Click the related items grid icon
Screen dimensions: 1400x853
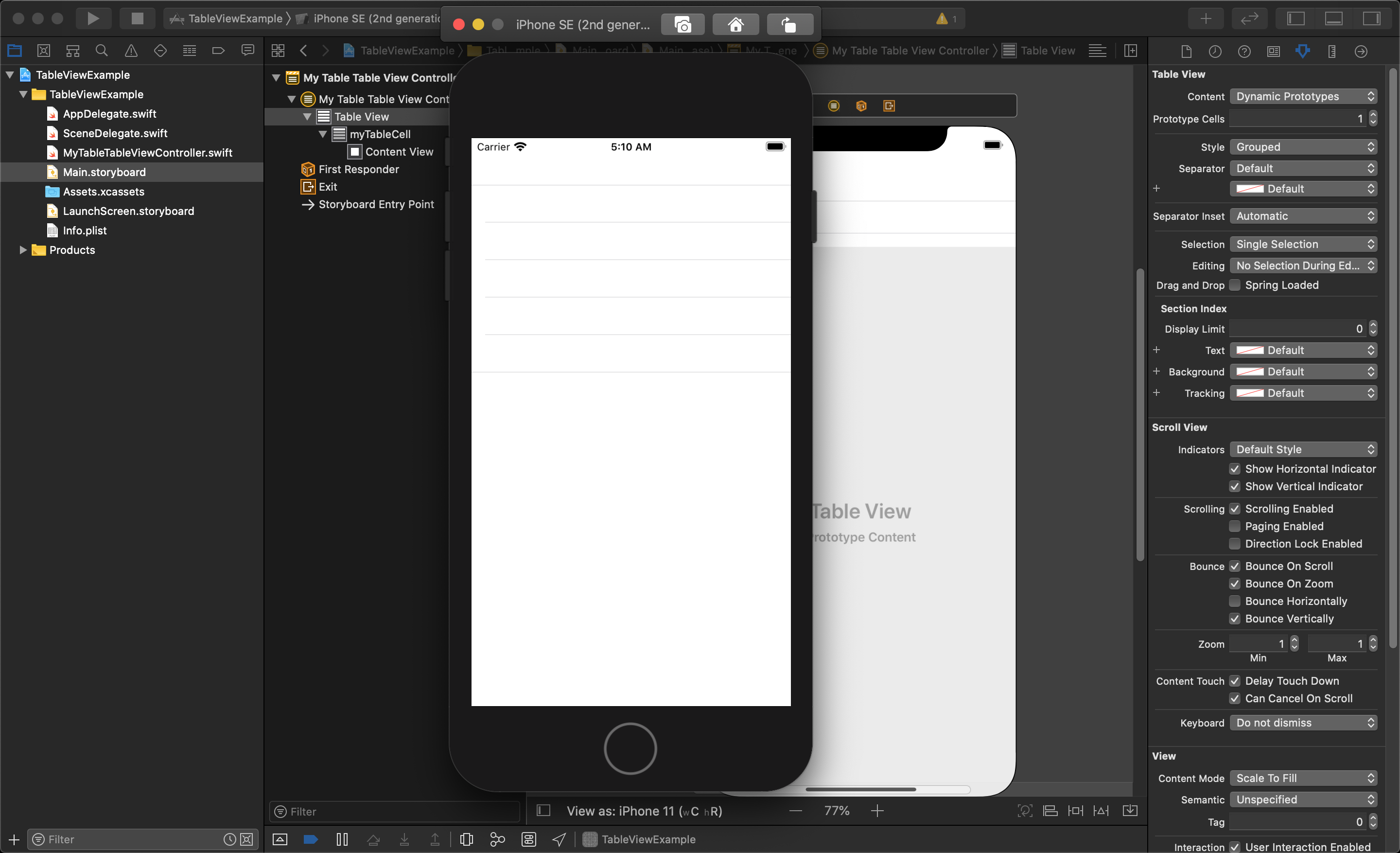pos(278,51)
